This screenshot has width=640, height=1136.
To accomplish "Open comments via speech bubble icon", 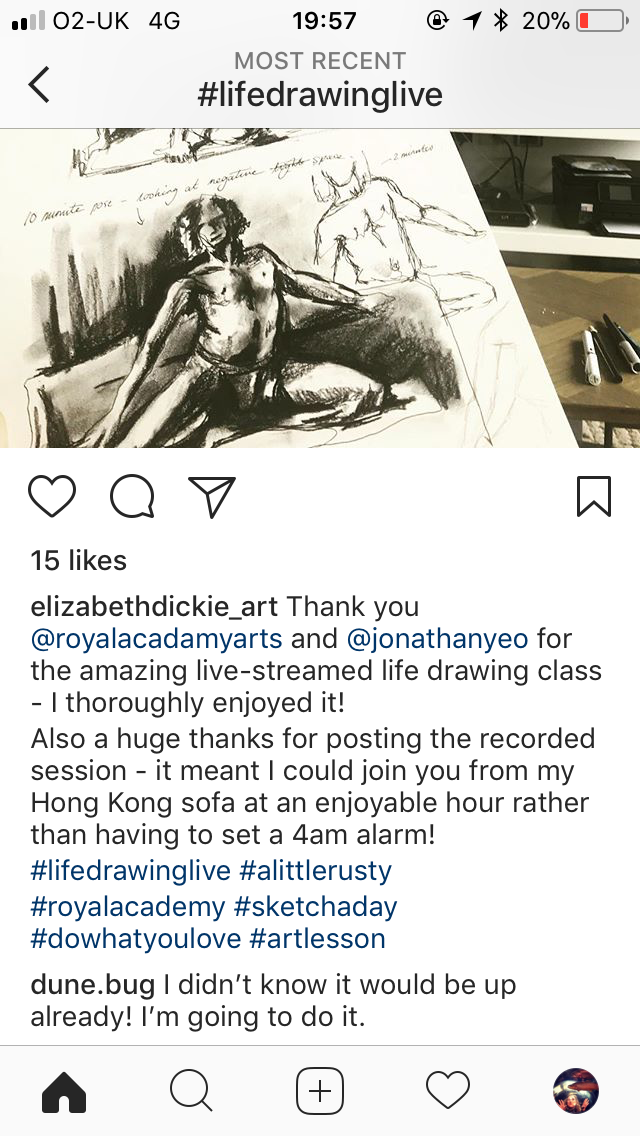I will [132, 497].
